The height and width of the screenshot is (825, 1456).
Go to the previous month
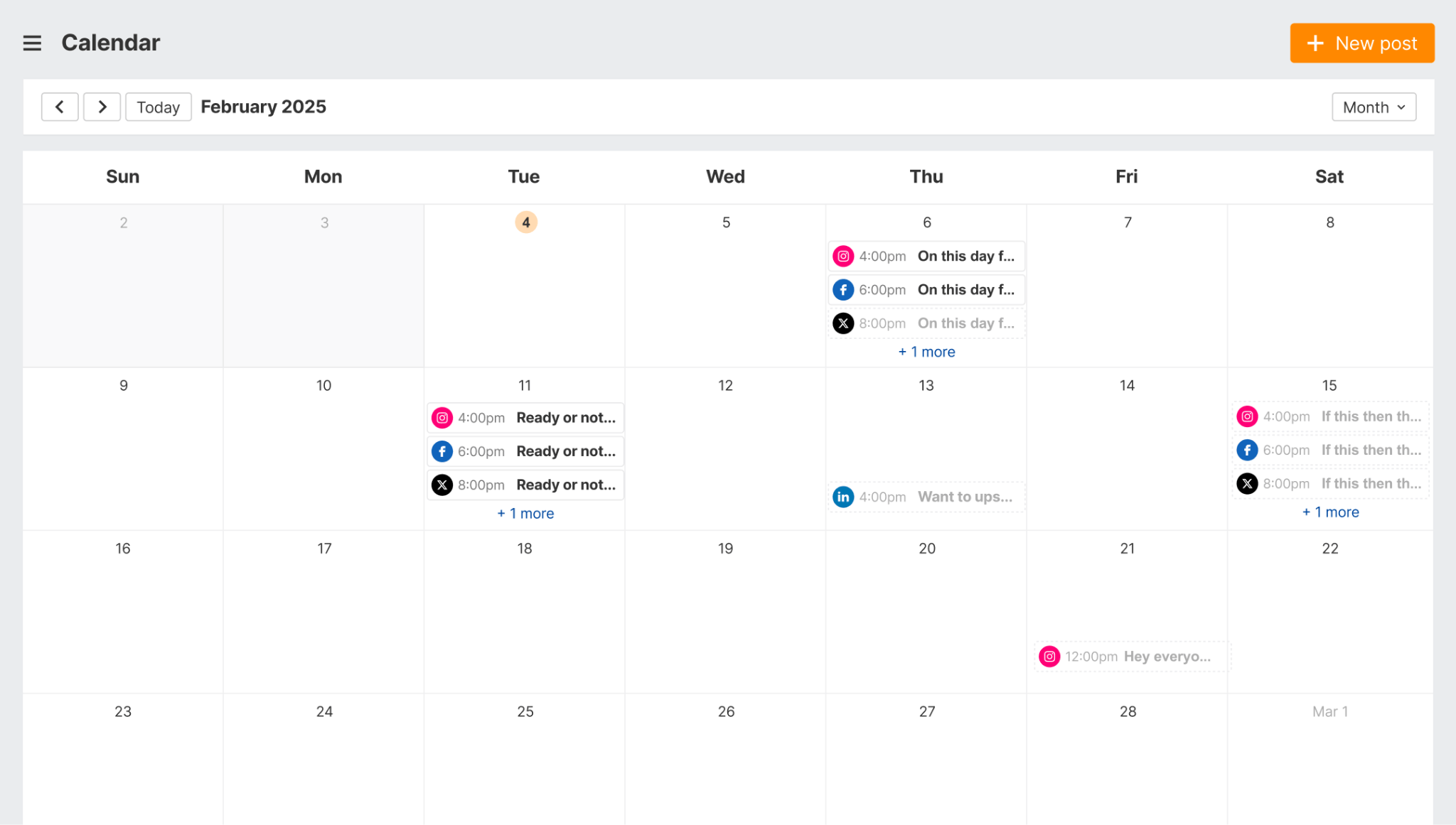click(59, 107)
